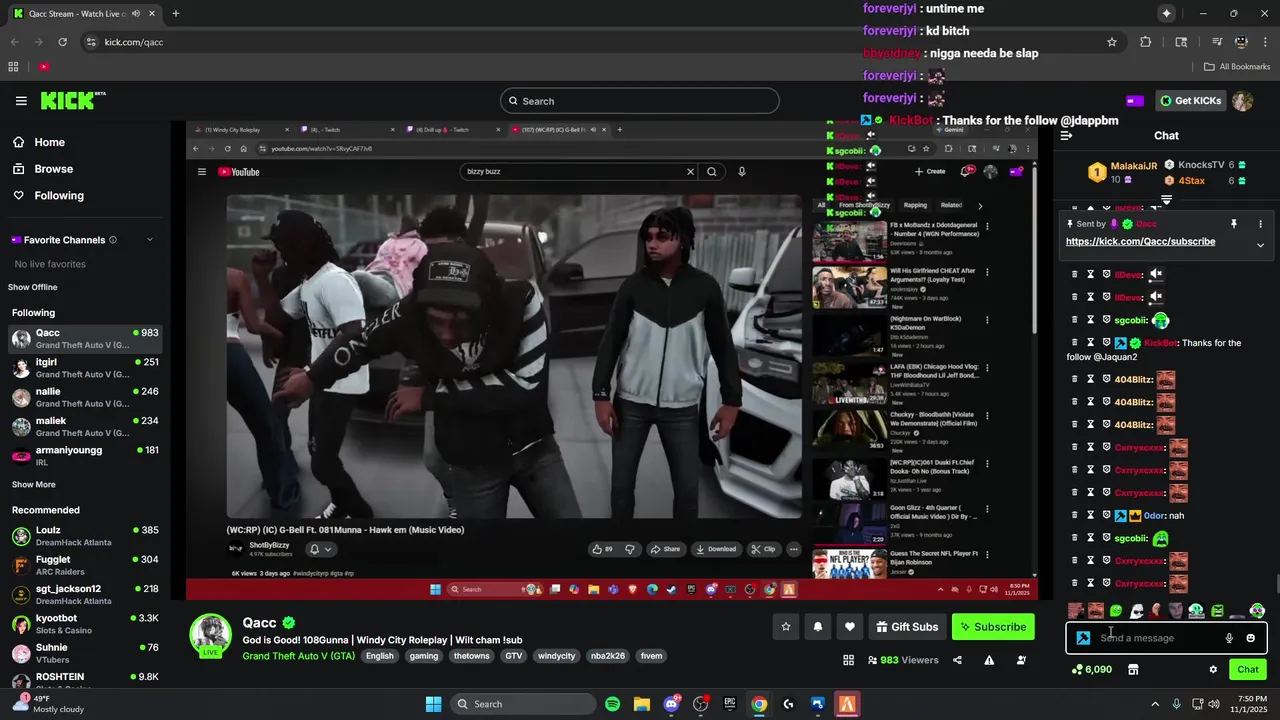Screen dimensions: 1280x720
Task: Reload the page in the browser toolbar
Action: 62,42
